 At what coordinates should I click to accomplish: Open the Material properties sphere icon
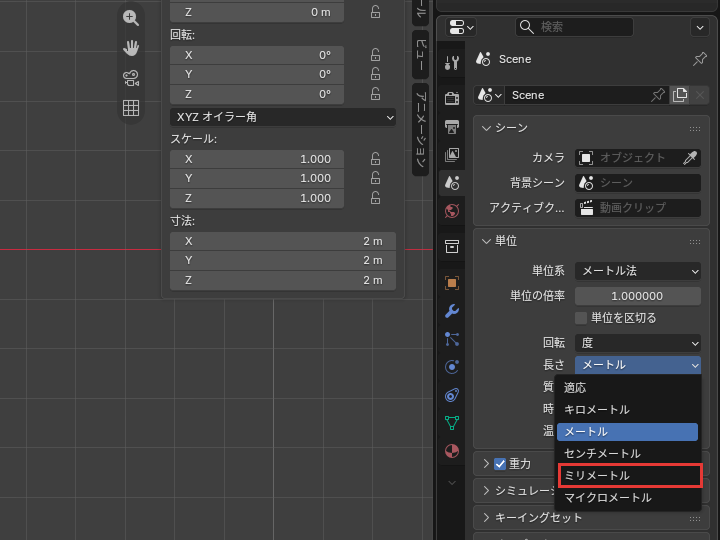[452, 451]
